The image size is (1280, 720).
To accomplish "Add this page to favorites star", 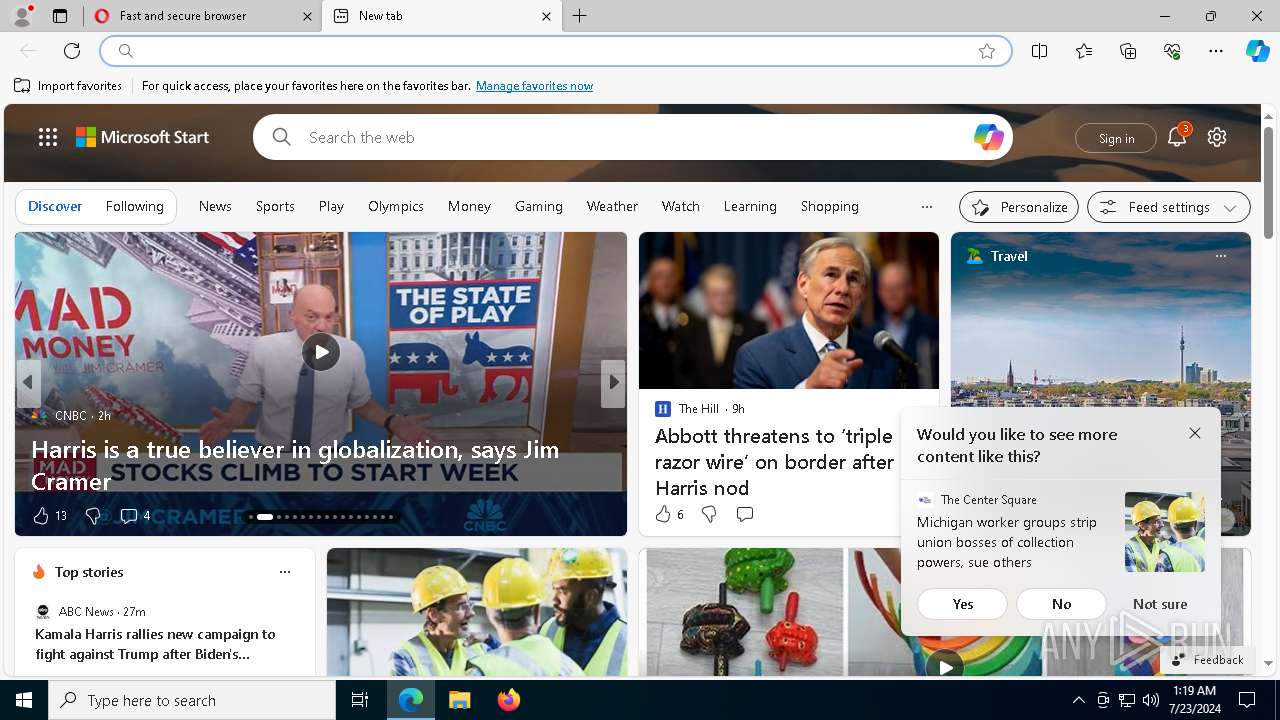I will pos(987,51).
